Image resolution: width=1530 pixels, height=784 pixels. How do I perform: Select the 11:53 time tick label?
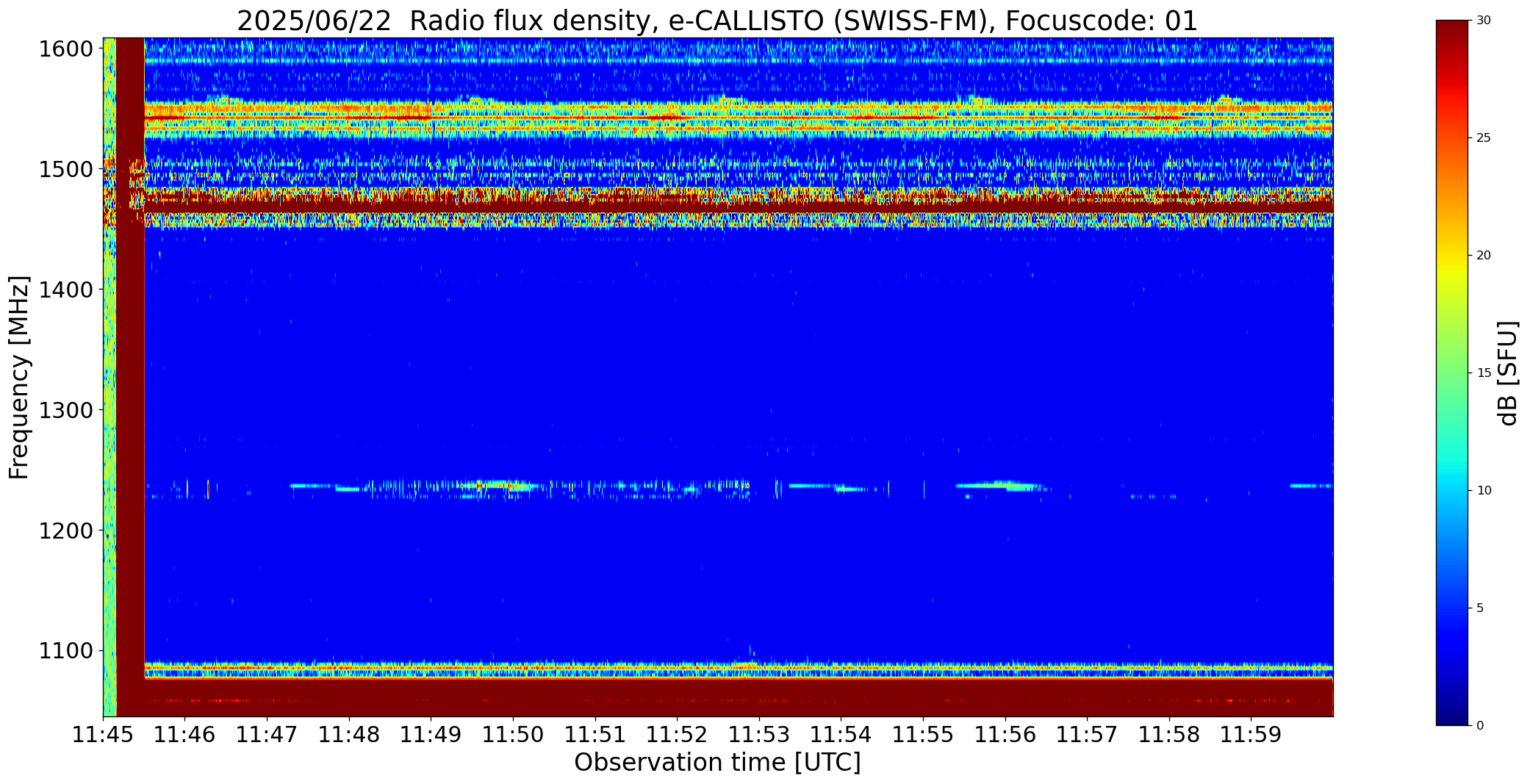click(x=759, y=735)
